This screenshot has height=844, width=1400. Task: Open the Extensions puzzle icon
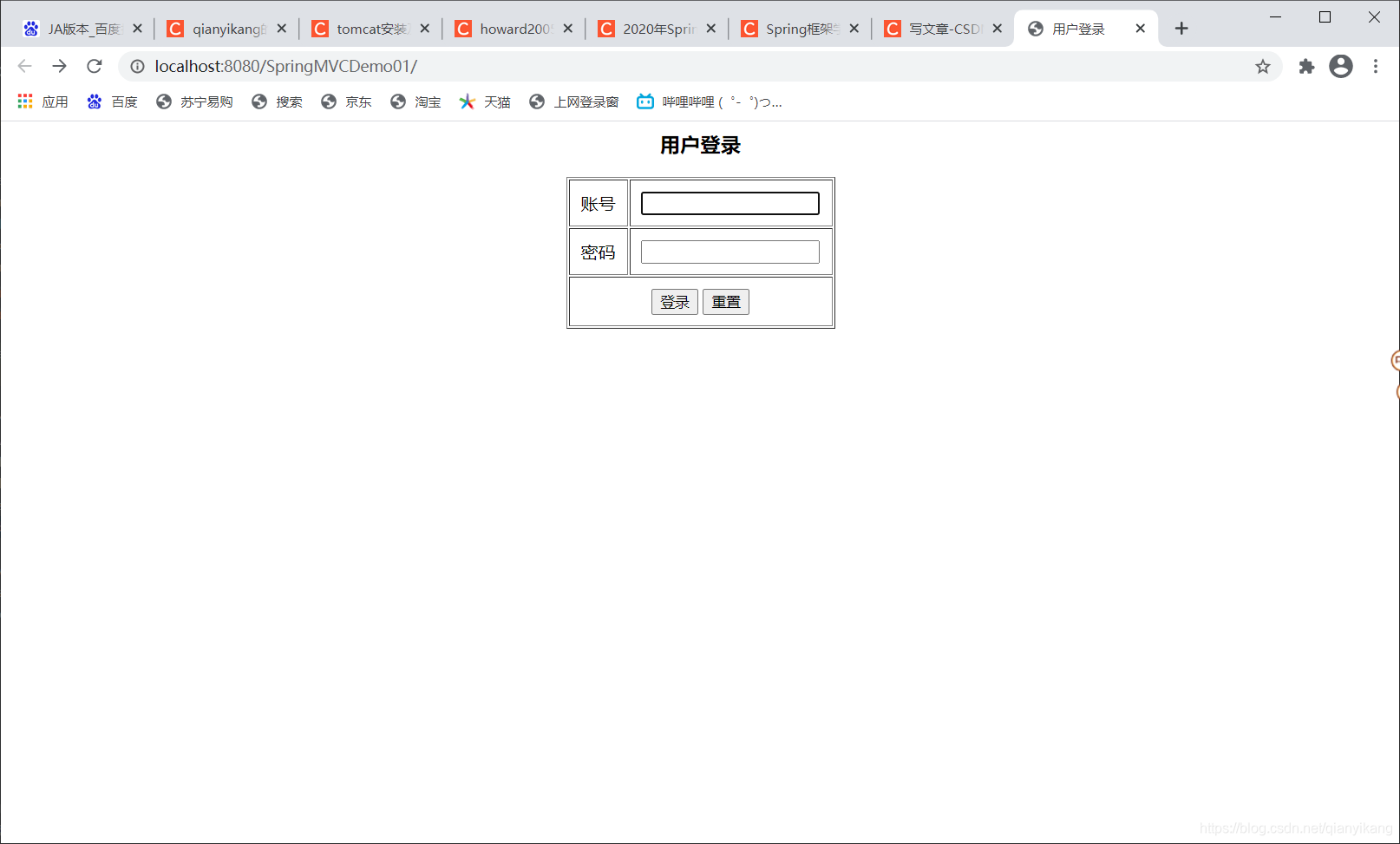1306,67
